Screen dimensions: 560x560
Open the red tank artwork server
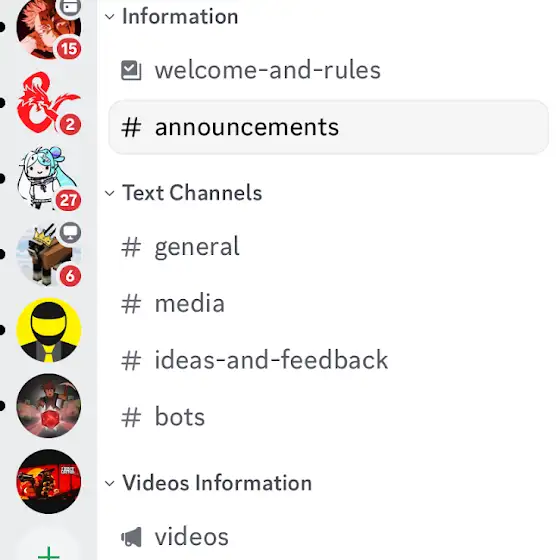pyautogui.click(x=49, y=481)
